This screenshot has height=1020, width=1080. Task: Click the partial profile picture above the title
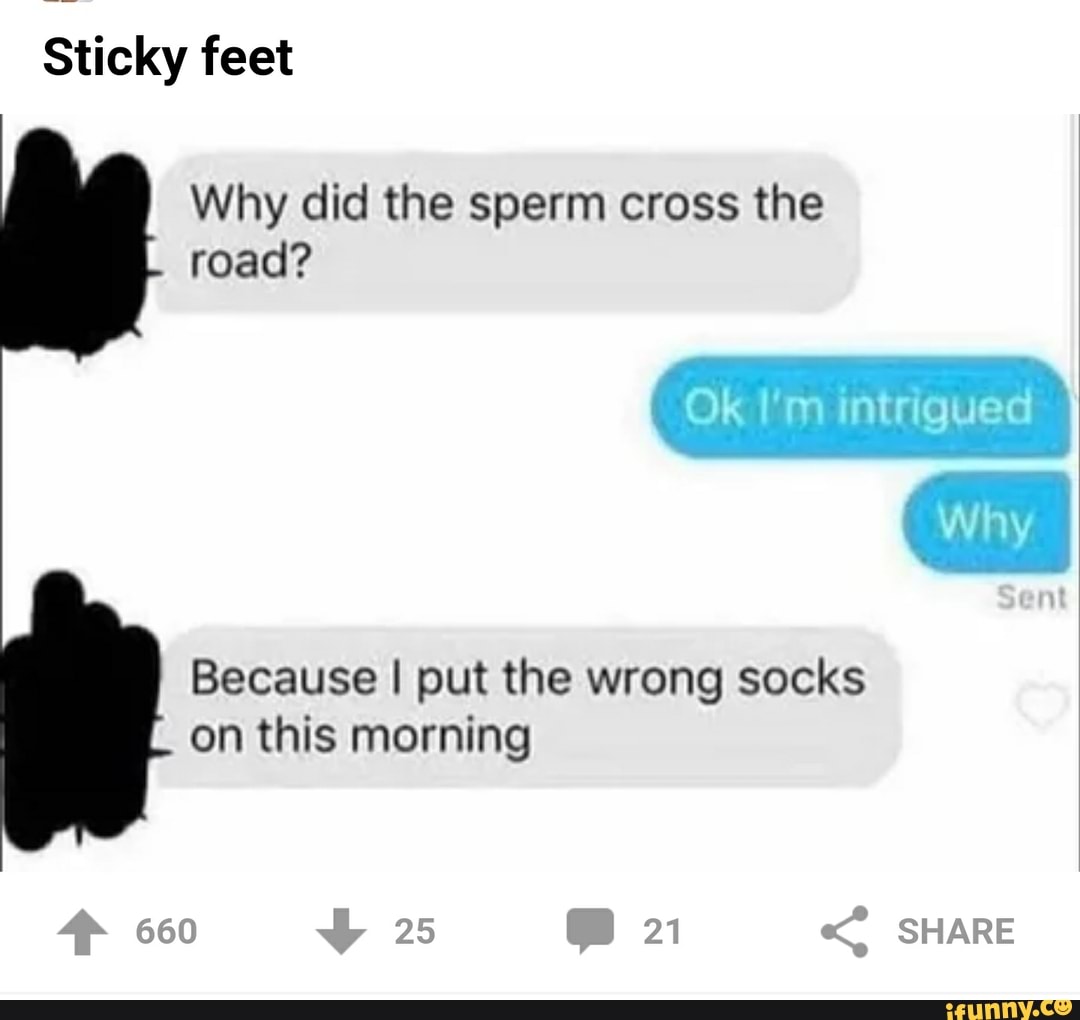[68, 3]
